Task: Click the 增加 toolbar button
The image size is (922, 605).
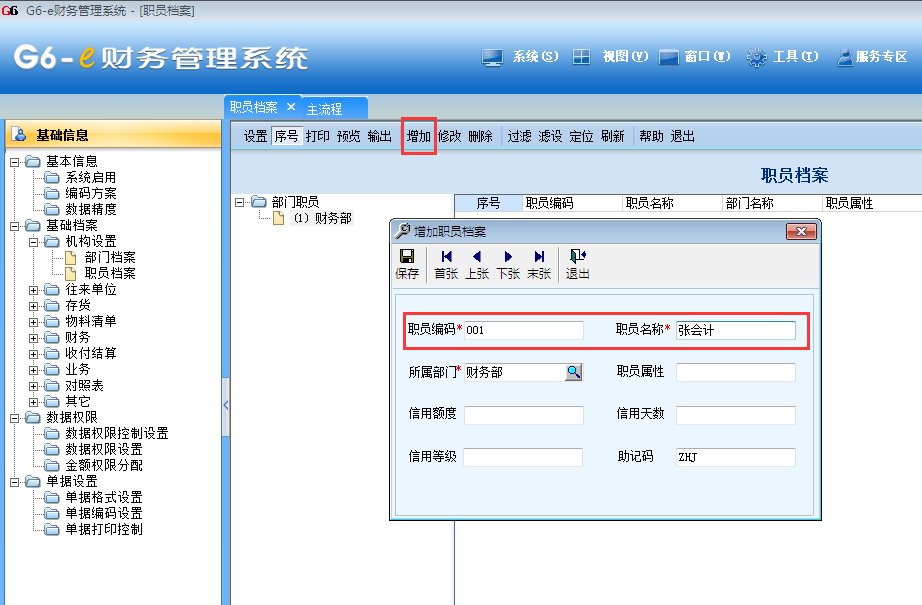Action: [419, 136]
